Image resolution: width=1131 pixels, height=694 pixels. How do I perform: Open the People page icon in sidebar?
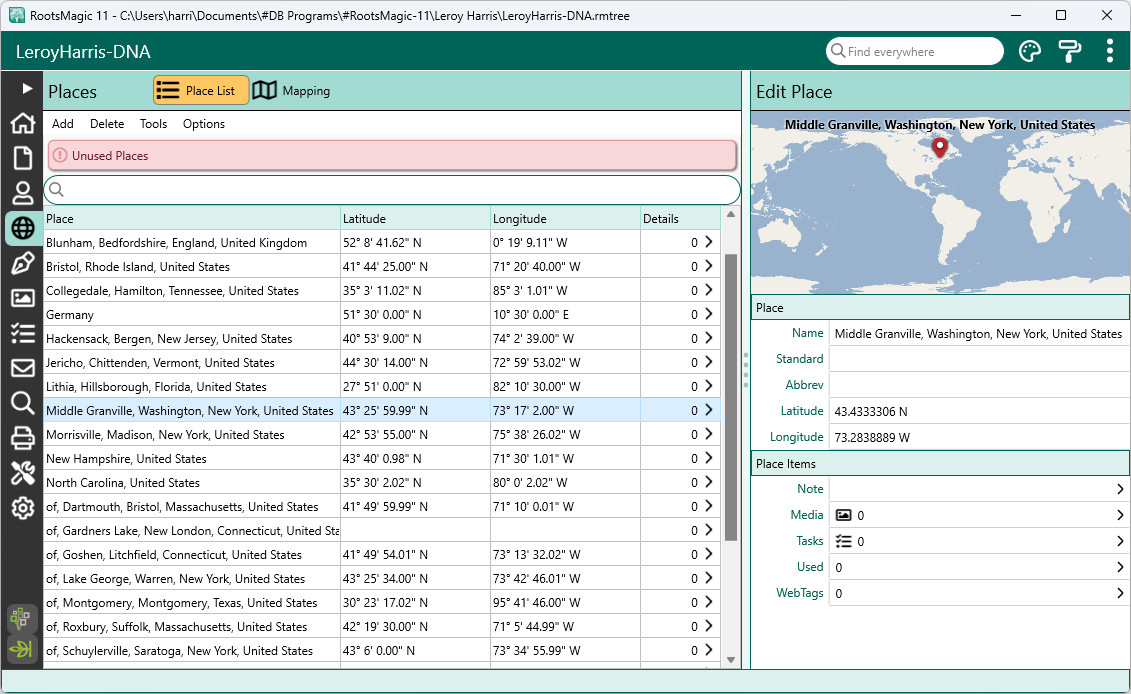[x=22, y=193]
